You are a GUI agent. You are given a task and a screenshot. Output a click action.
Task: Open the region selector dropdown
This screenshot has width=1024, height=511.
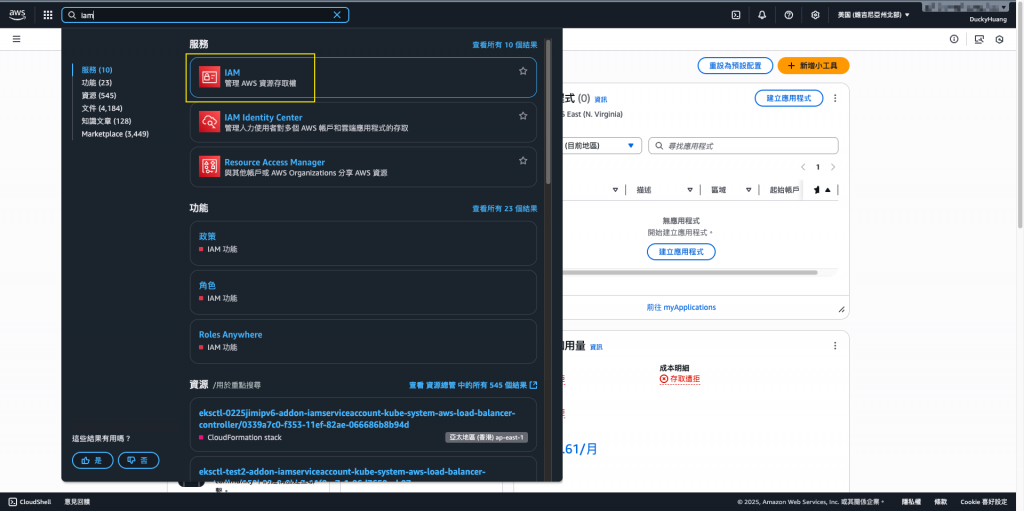click(x=873, y=15)
